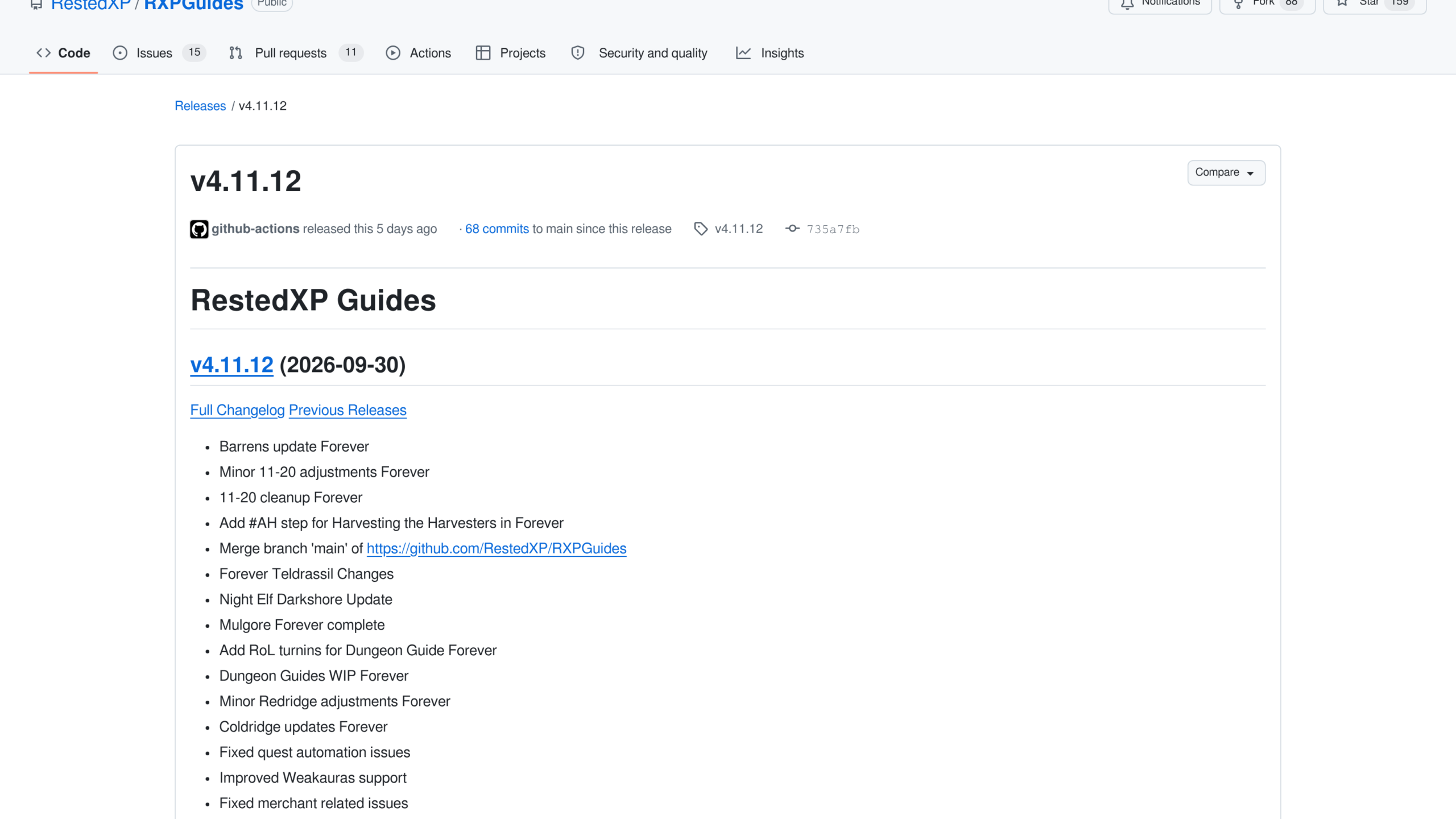Click 'Dungeon Guides WIP Forever' text
The width and height of the screenshot is (1456, 819).
[314, 676]
